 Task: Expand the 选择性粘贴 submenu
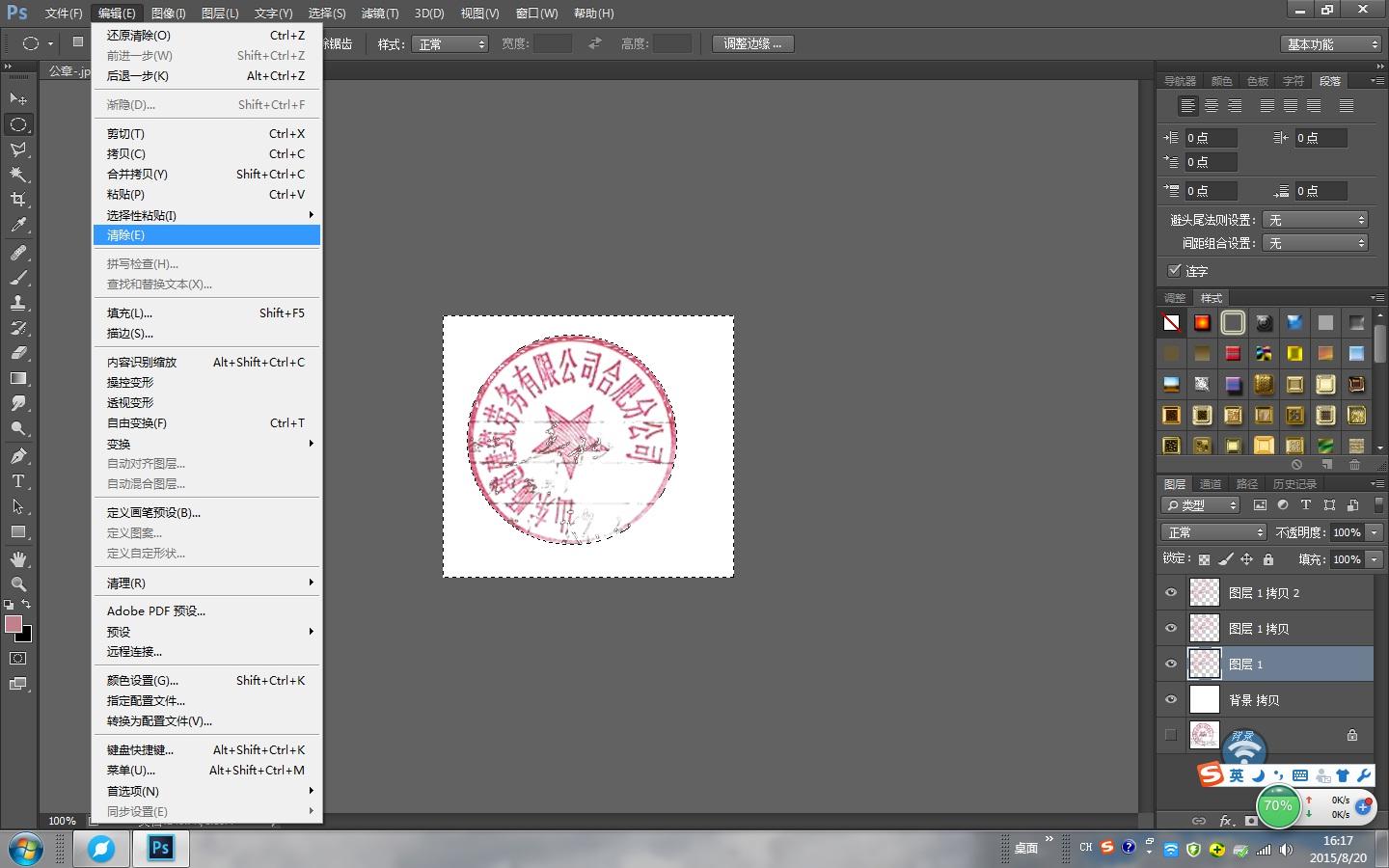tap(206, 215)
